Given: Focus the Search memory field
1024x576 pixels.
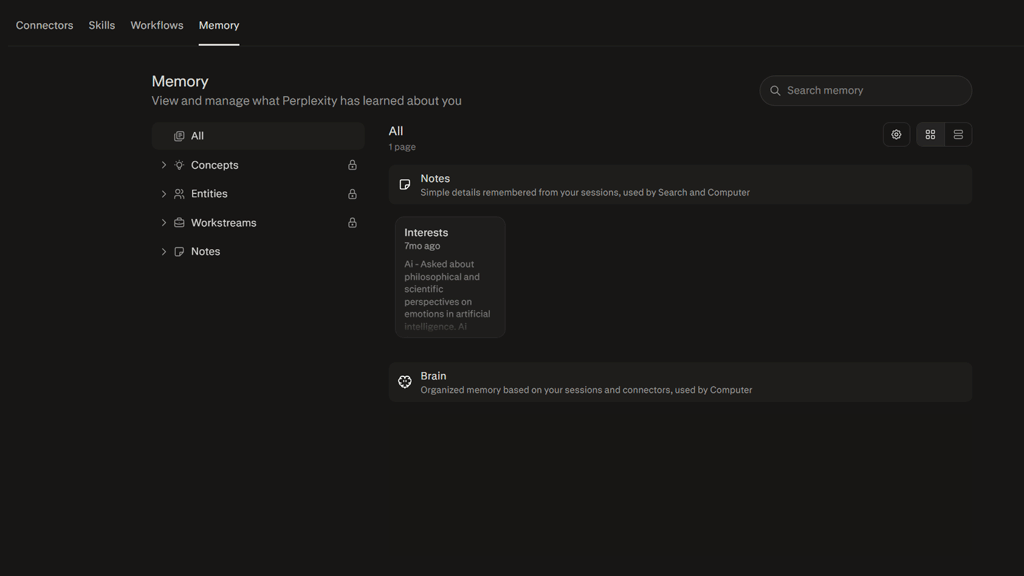Looking at the screenshot, I should coord(865,91).
